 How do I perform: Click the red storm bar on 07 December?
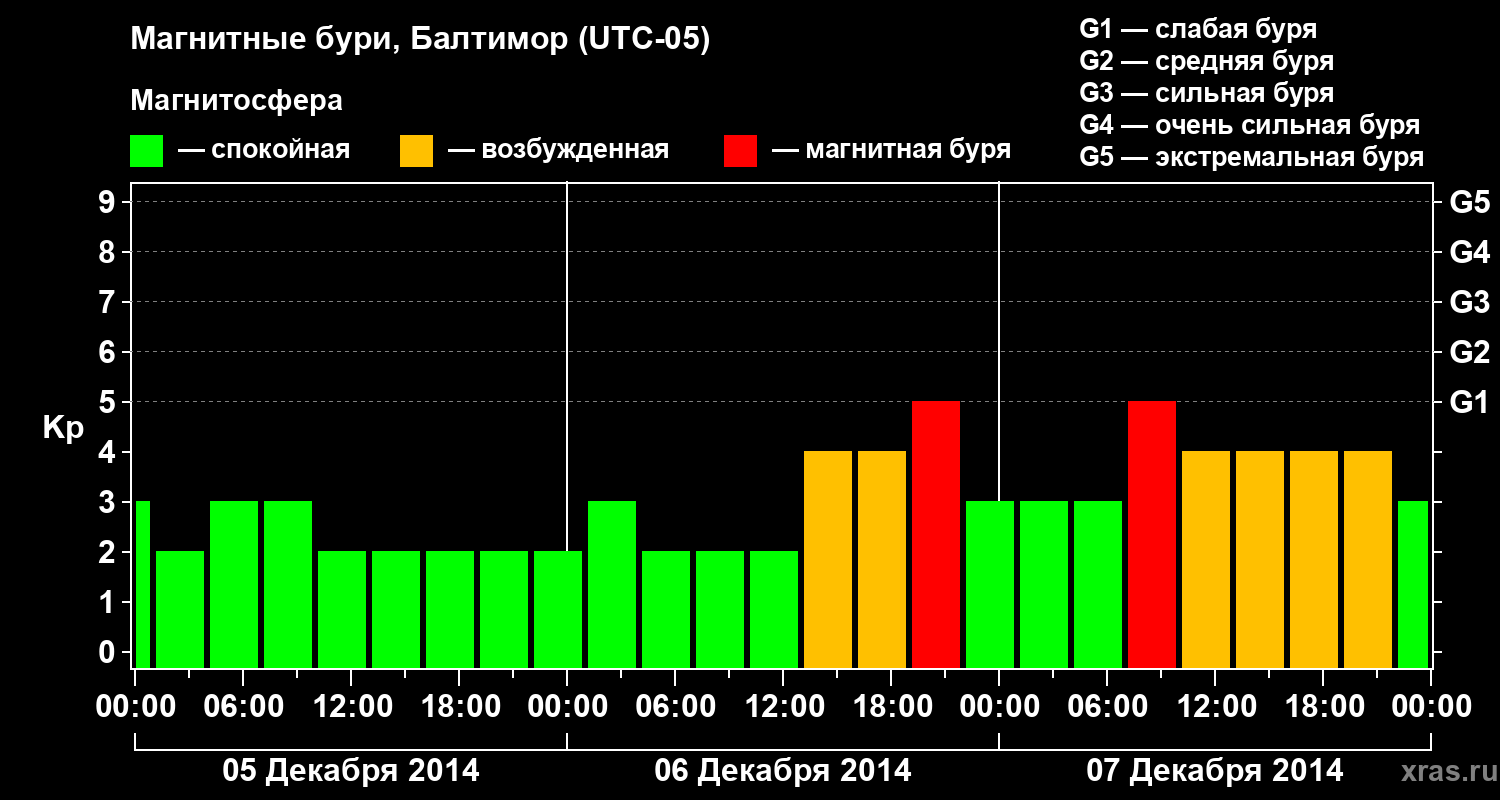tap(1152, 534)
